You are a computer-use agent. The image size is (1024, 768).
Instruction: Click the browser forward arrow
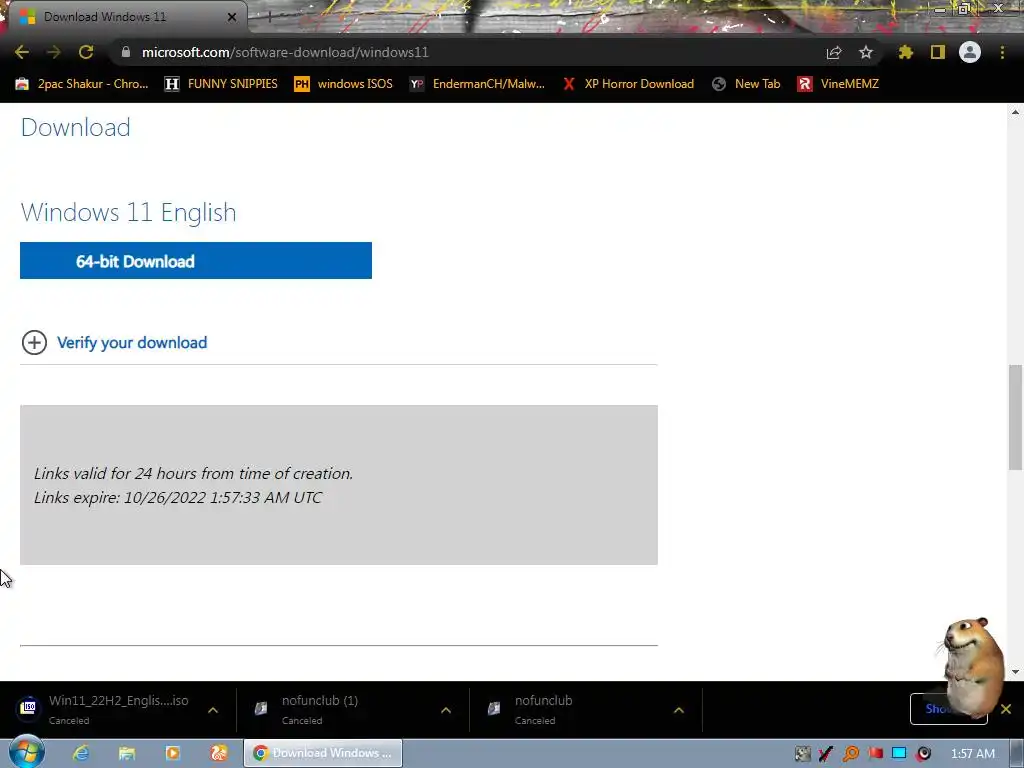click(54, 52)
